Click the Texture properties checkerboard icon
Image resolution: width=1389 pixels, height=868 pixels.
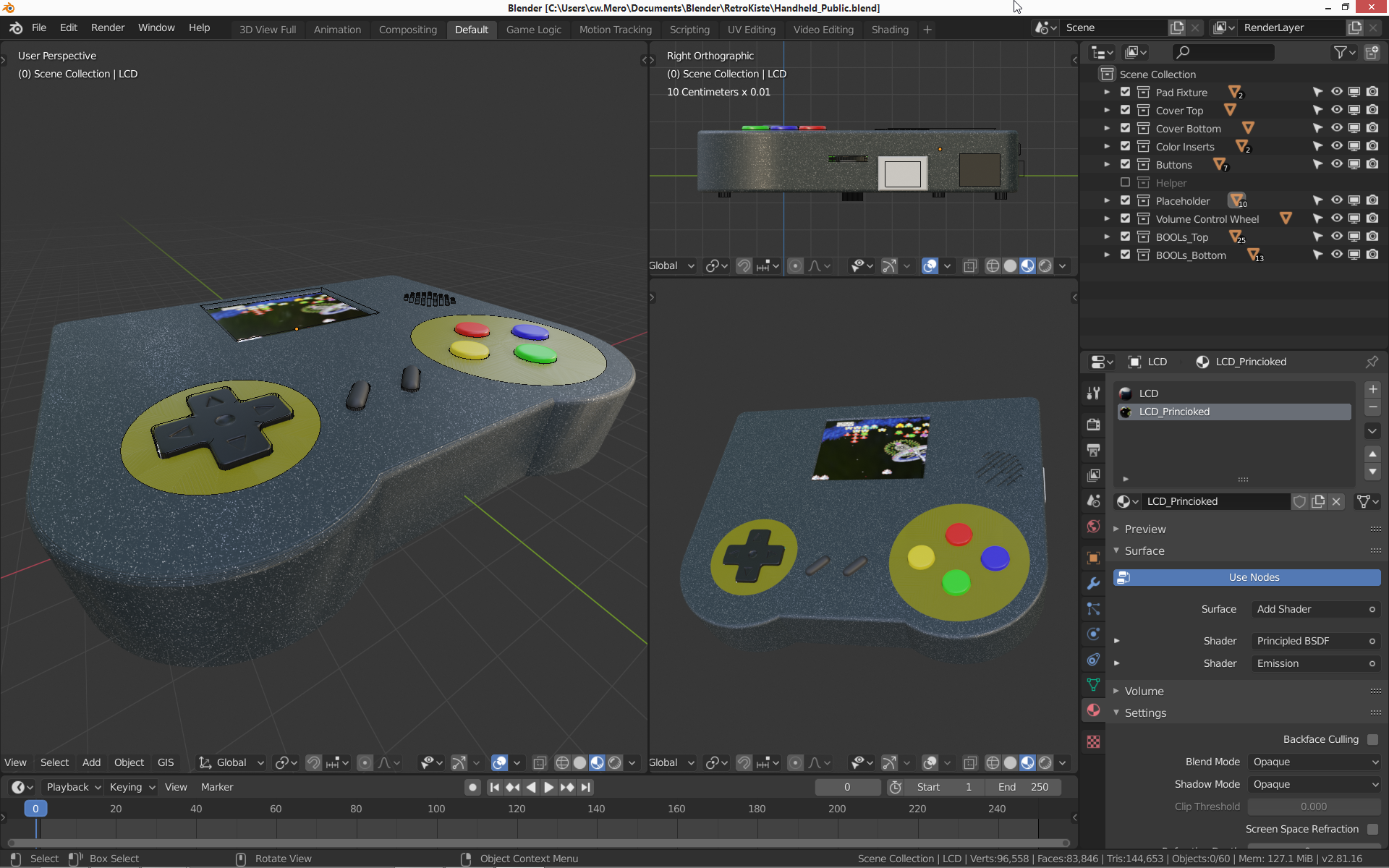point(1093,741)
